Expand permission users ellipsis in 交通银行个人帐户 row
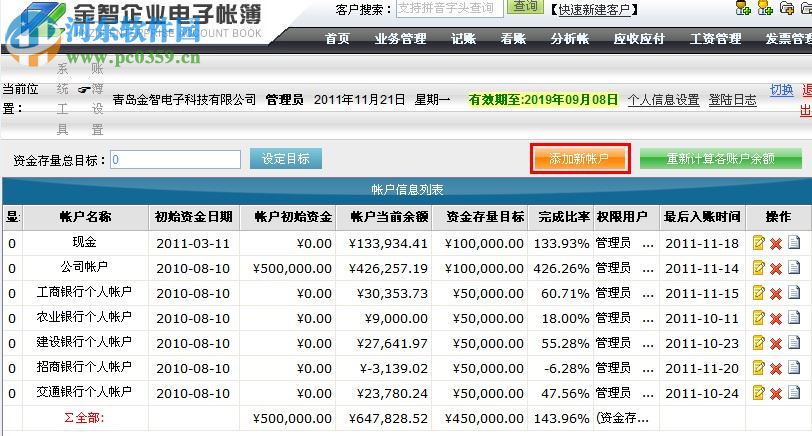The height and width of the screenshot is (436, 812). pos(647,395)
